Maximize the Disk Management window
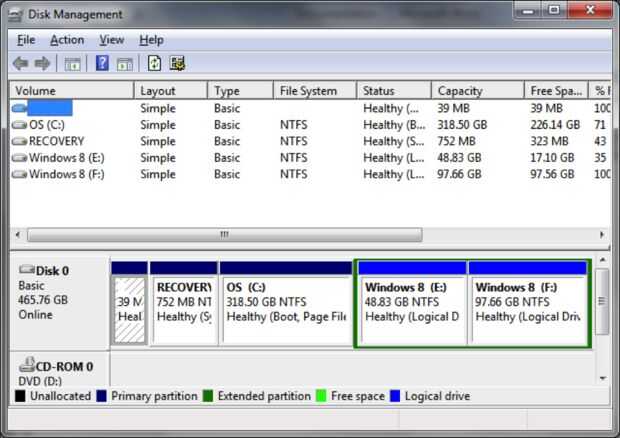This screenshot has height=438, width=620. (554, 10)
